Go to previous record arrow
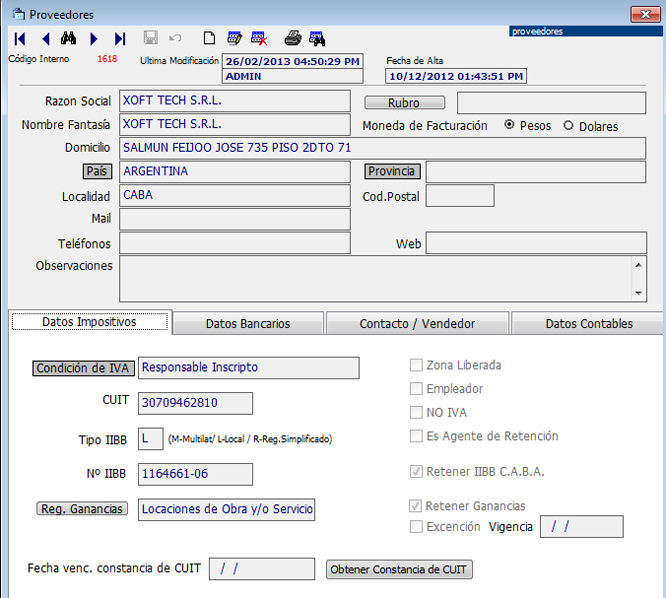Screen dimensions: 666x598 click(45, 39)
